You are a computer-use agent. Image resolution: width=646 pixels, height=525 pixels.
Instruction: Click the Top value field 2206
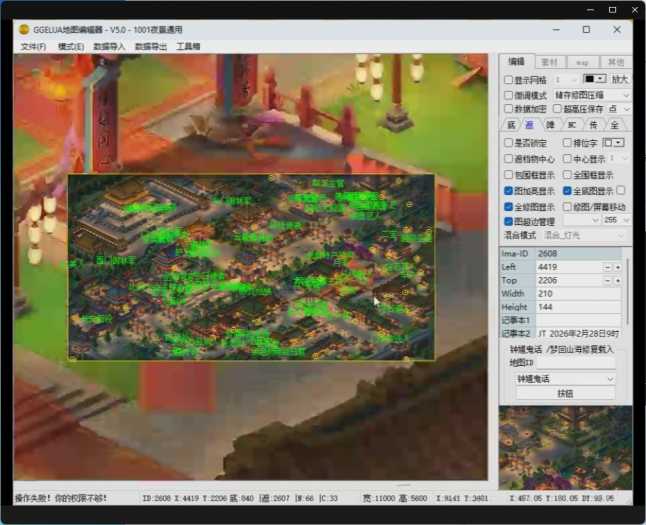pos(569,280)
